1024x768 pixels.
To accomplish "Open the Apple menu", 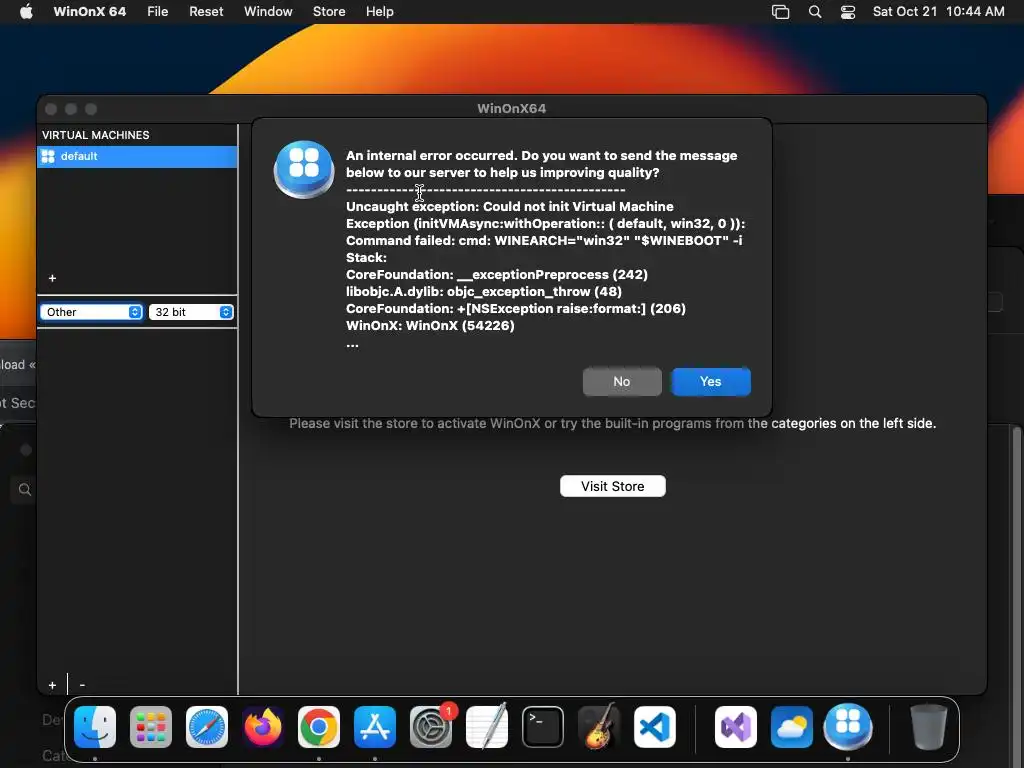I will pos(26,12).
